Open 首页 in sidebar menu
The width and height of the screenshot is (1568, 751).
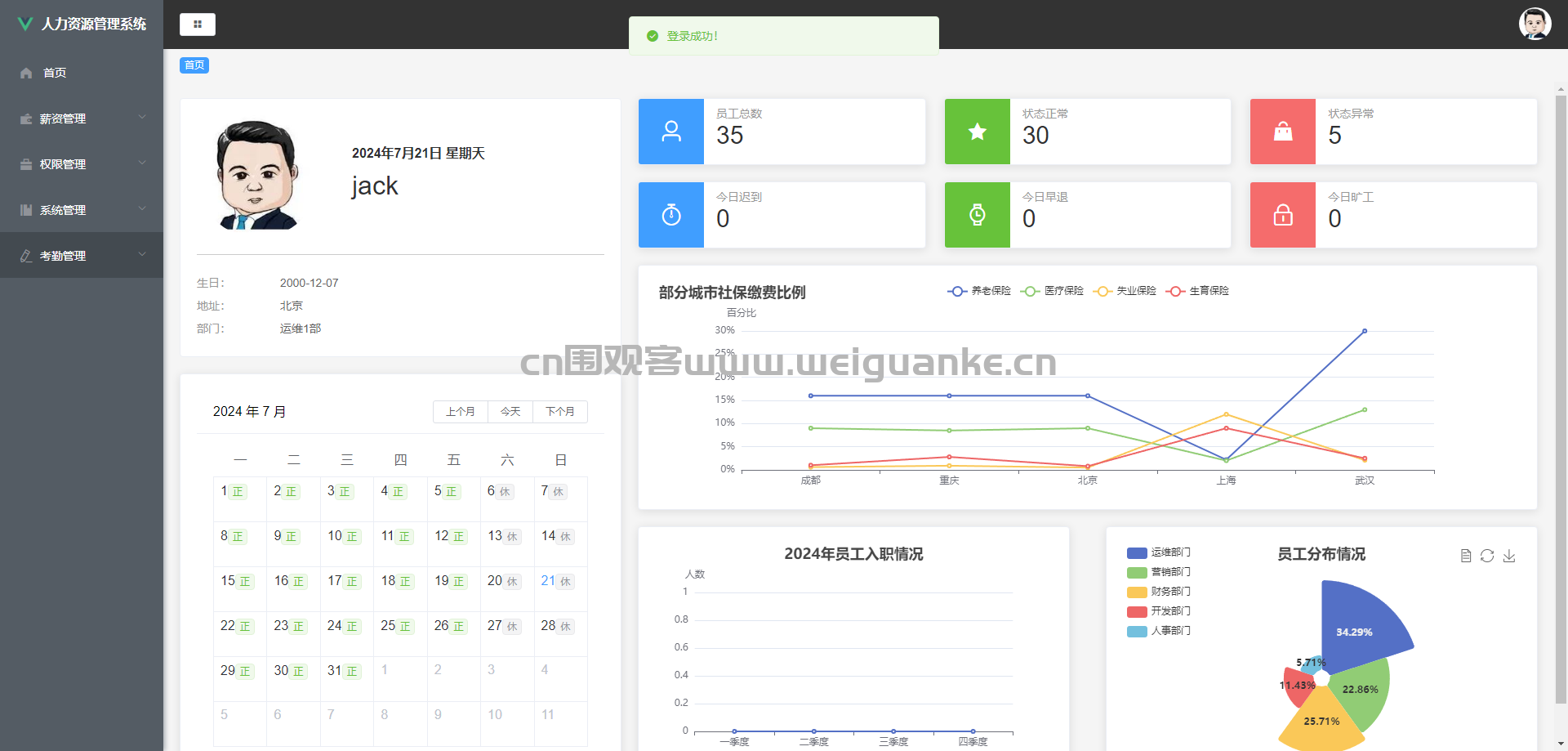82,73
